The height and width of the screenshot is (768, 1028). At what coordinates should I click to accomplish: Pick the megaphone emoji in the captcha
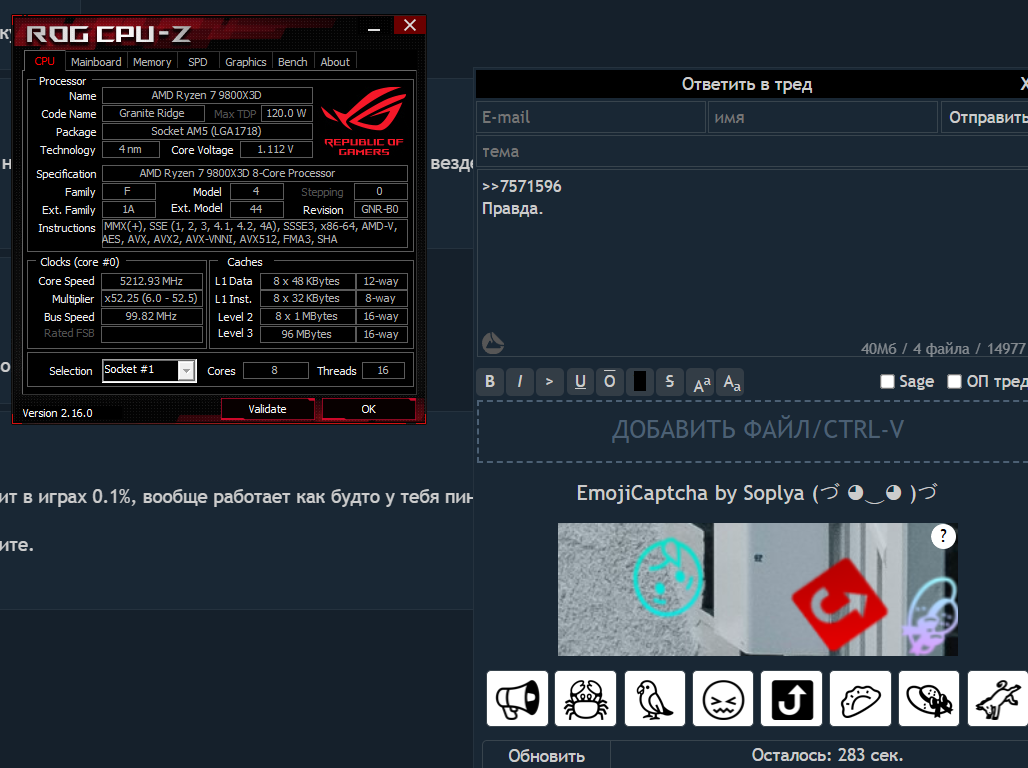pos(517,698)
